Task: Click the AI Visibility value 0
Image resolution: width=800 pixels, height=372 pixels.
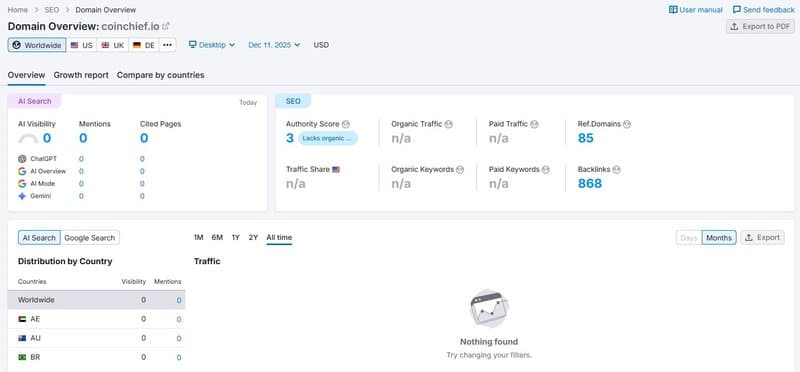Action: (47, 138)
